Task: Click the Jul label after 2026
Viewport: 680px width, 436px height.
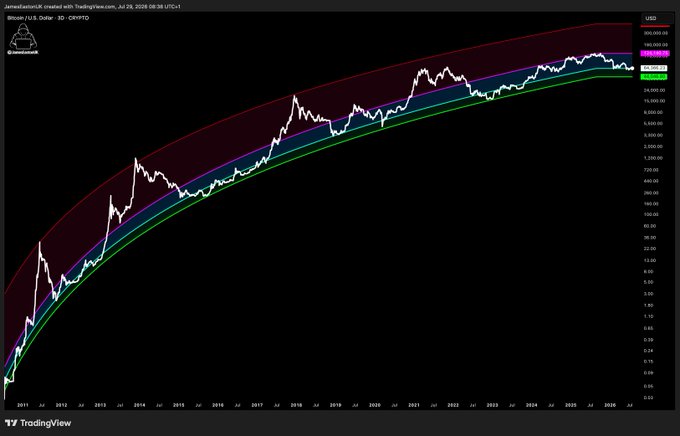Action: (630, 405)
